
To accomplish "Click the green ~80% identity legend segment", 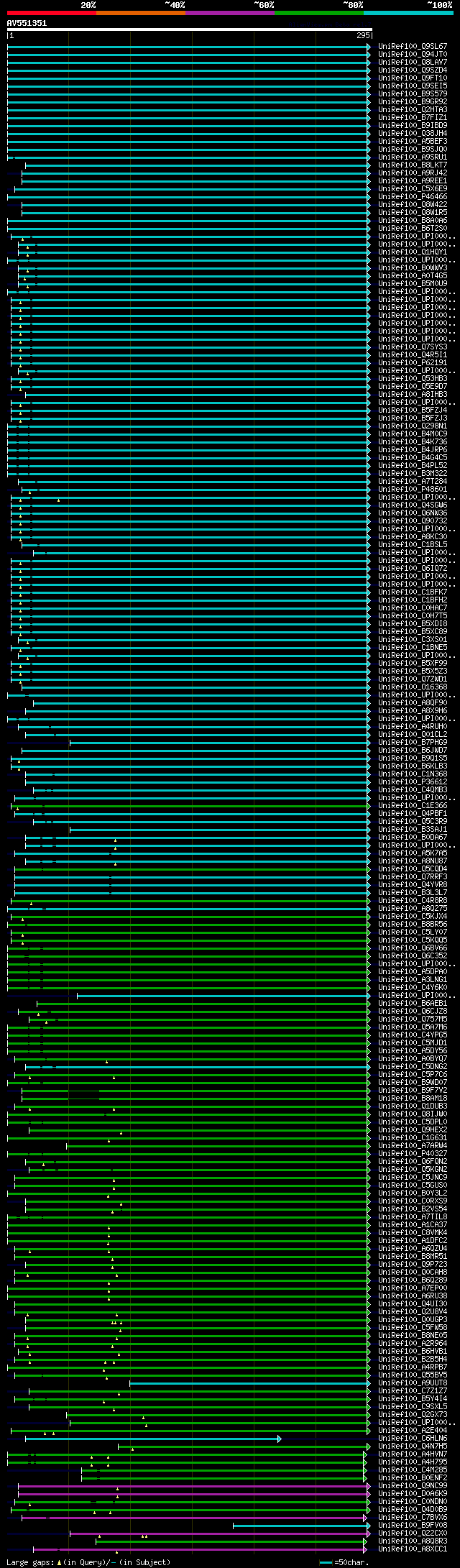I will [319, 13].
